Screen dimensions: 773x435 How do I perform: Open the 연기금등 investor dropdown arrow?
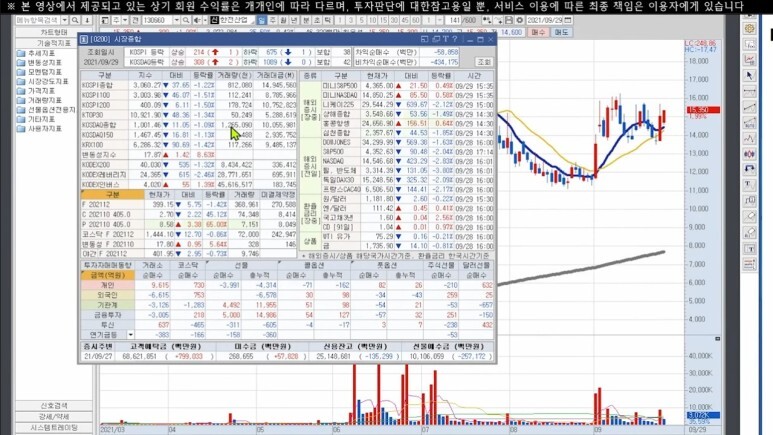coord(131,335)
